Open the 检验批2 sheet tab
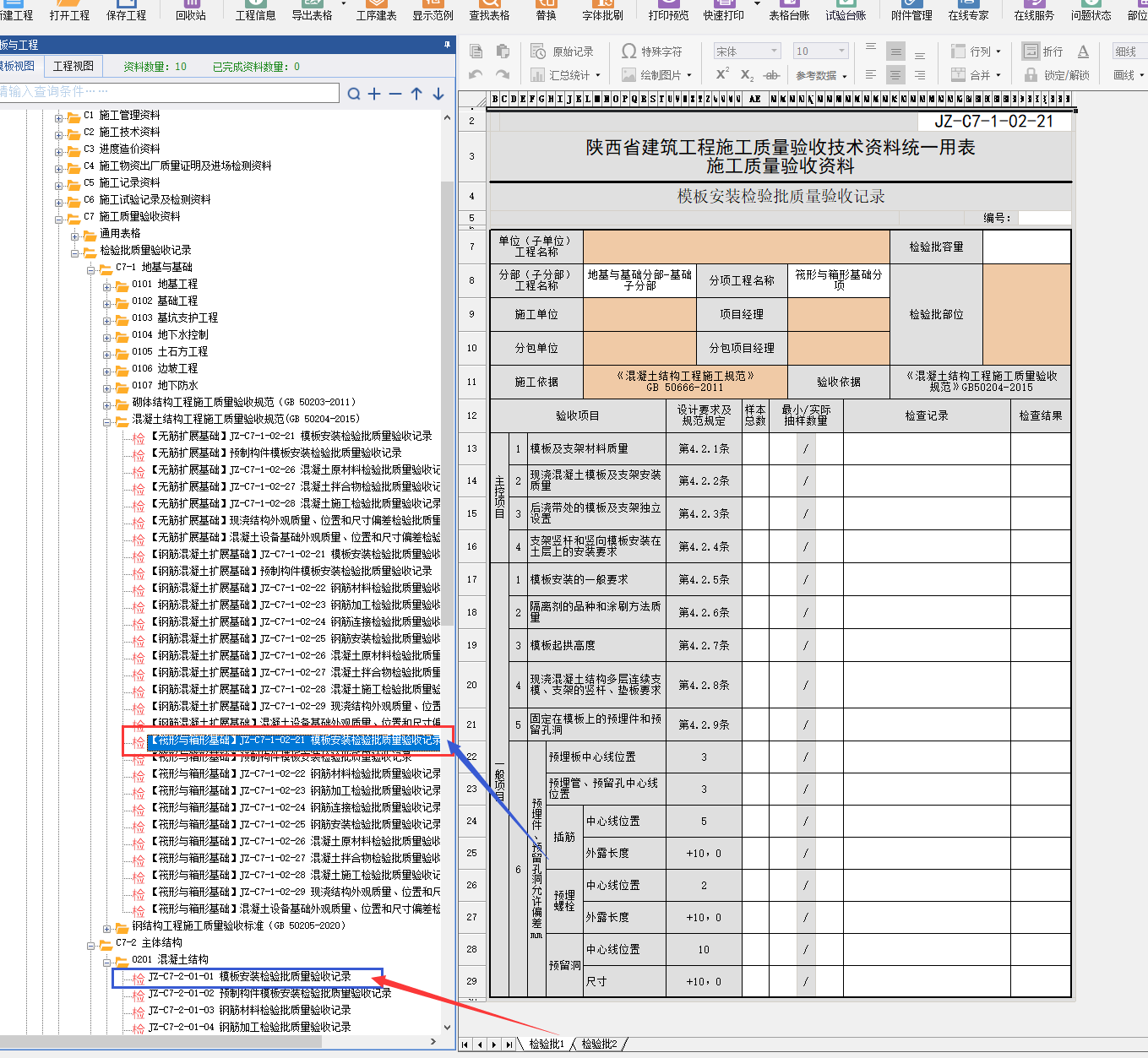This screenshot has width=1148, height=1058. pos(599,1044)
